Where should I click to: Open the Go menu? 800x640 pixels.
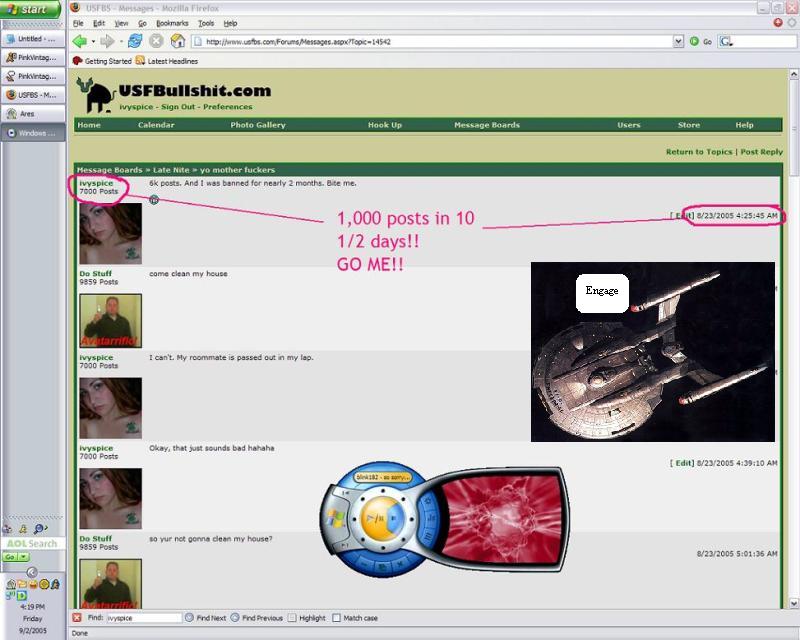142,23
